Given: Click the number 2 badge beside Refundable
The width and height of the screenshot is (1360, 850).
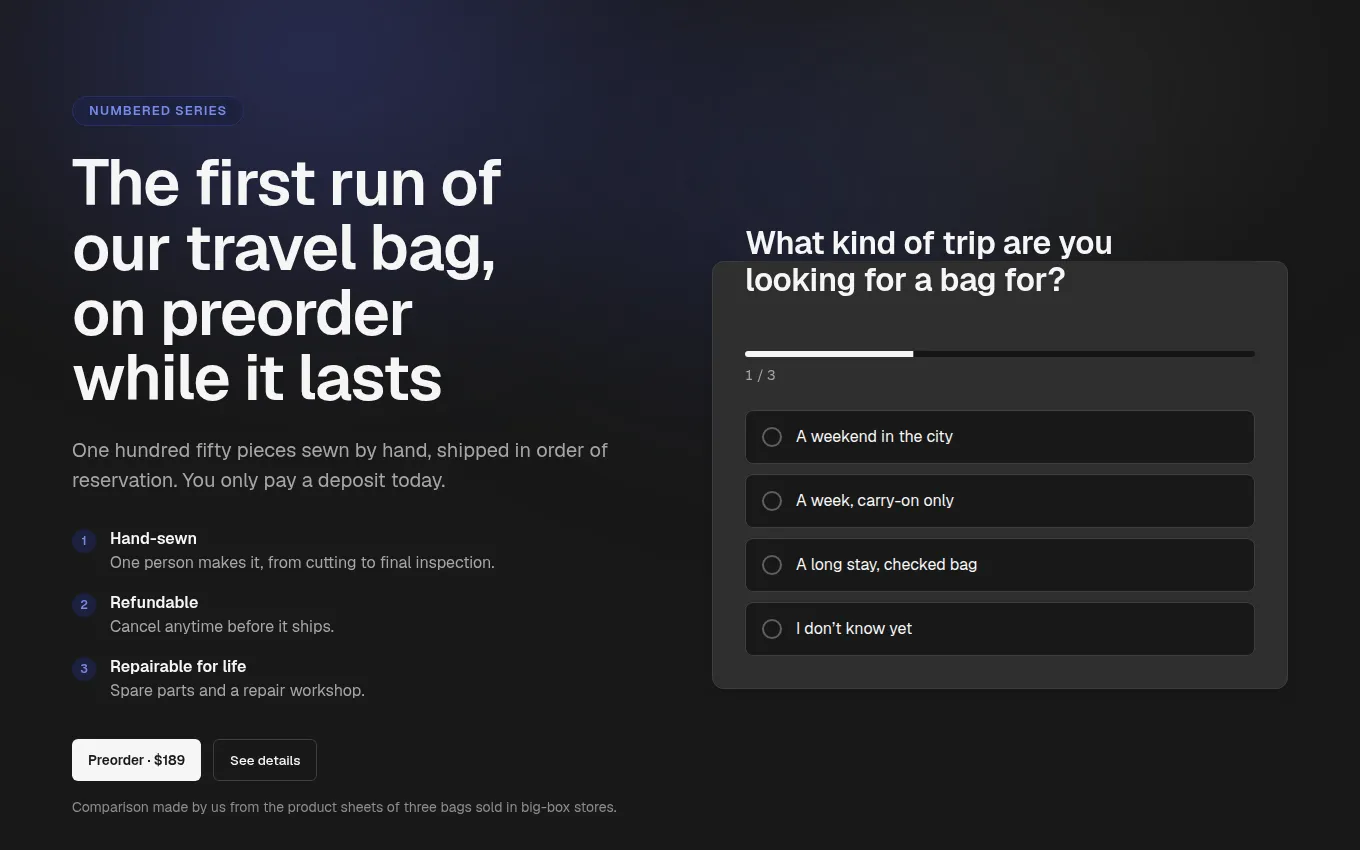Looking at the screenshot, I should 84,605.
